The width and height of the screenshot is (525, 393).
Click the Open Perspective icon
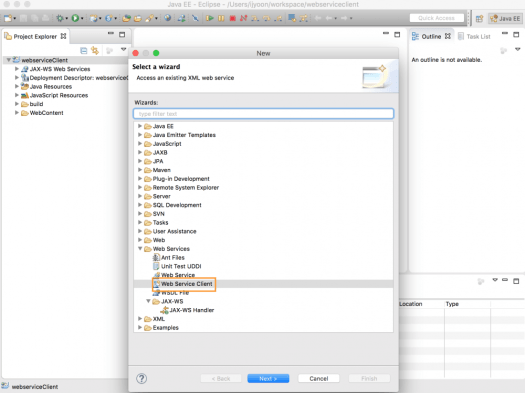[479, 19]
